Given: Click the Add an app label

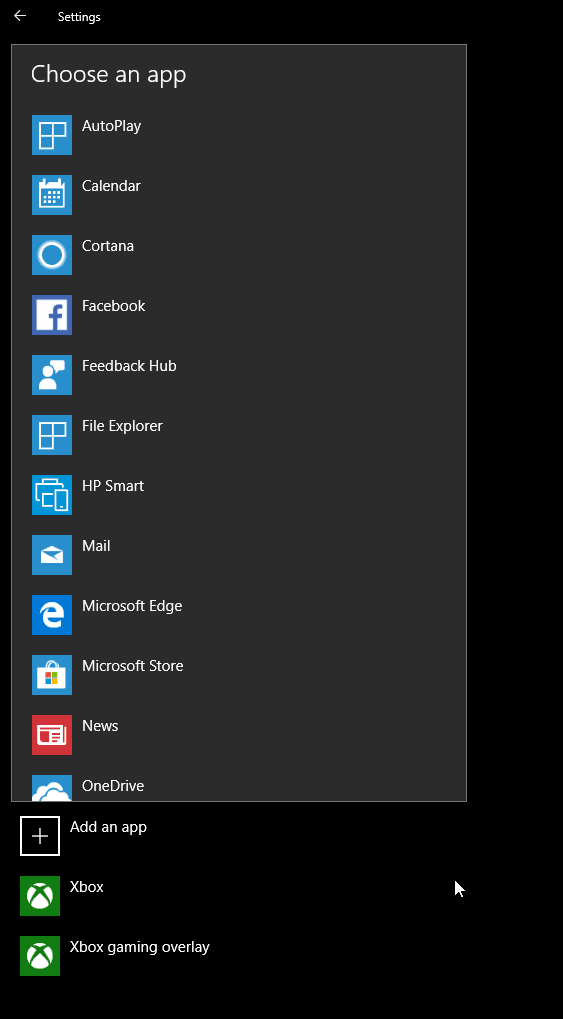Looking at the screenshot, I should coord(109,827).
